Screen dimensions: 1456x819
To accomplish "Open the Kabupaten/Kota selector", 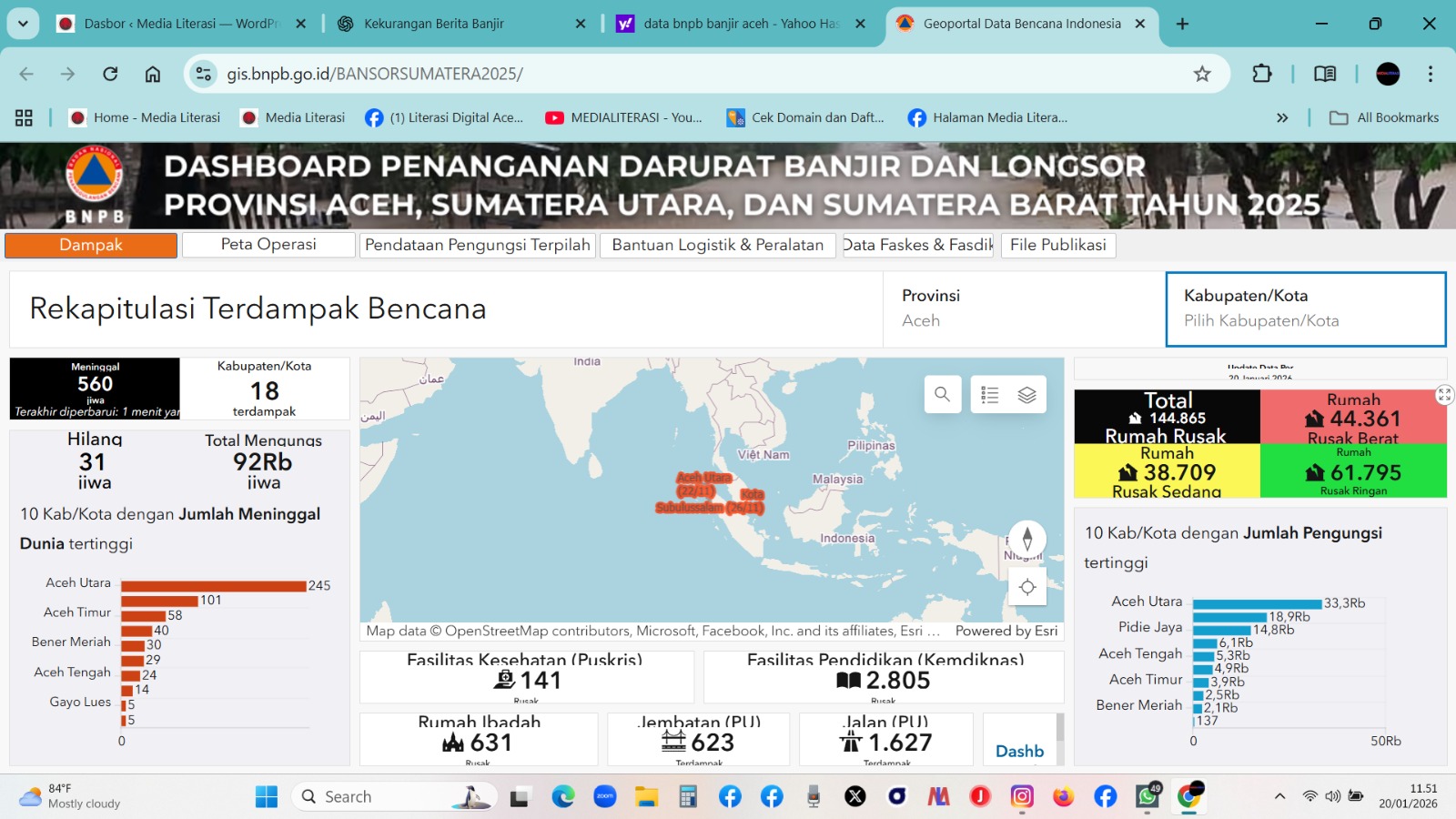I will [x=1305, y=309].
